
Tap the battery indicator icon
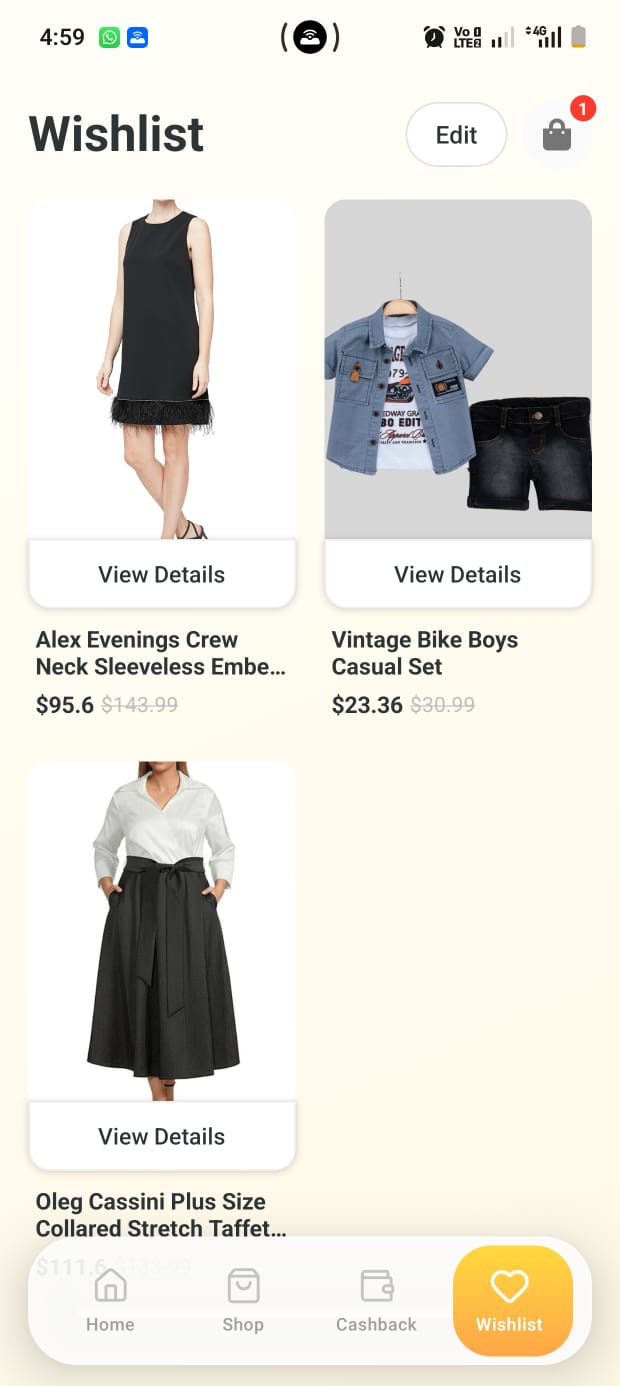pos(578,38)
